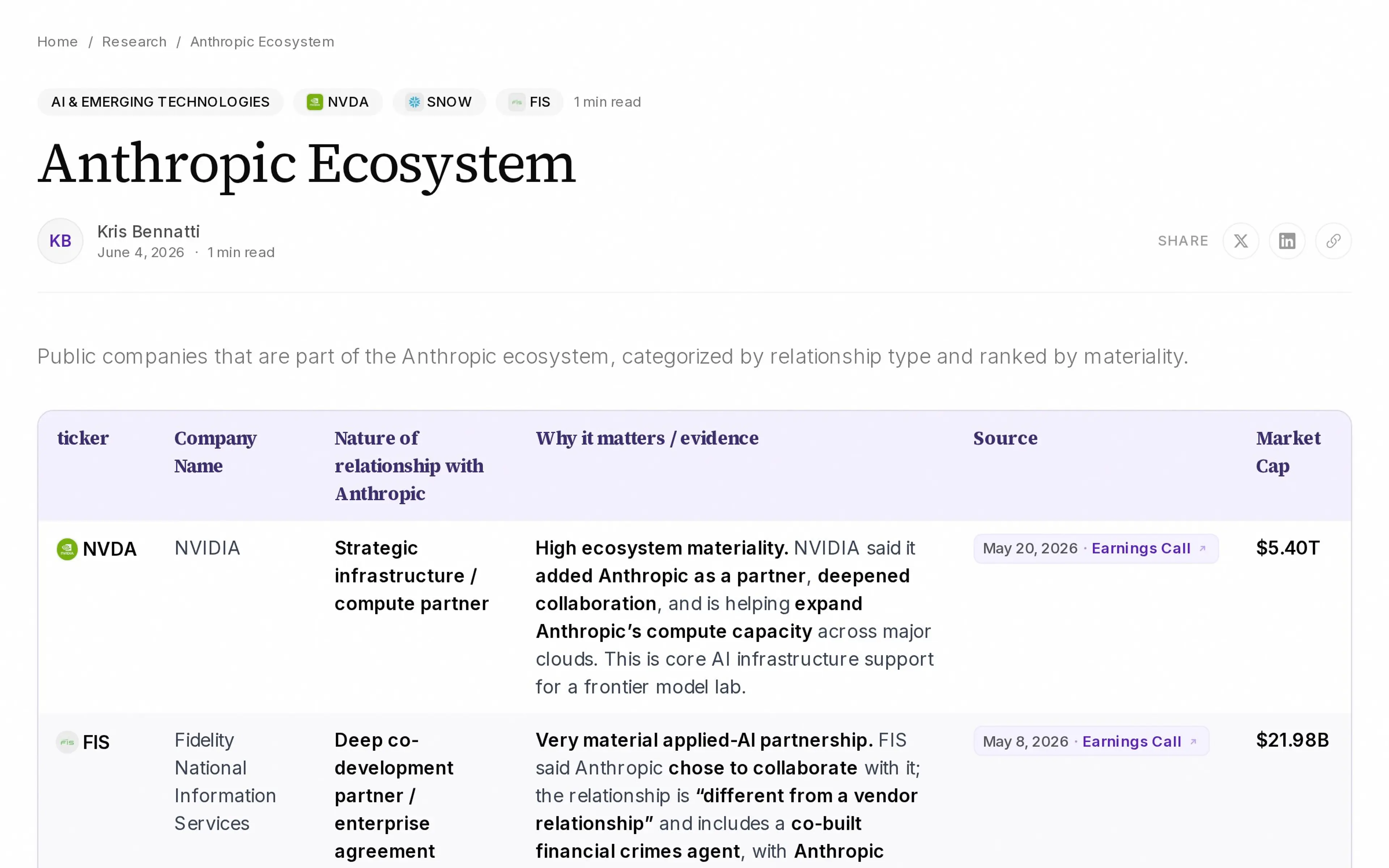Click NVIDIA company name cell

207,548
